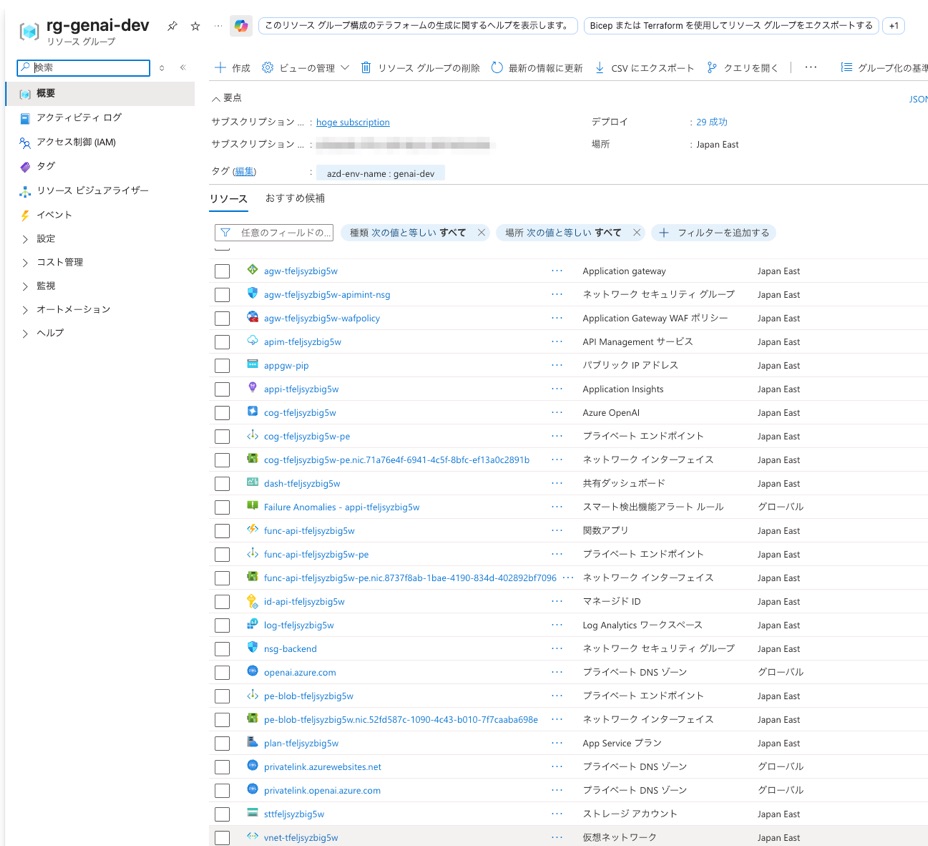The height and width of the screenshot is (846, 928).
Task: Click the API Management icon for apim-tfeljsyzbig5w
Action: [253, 341]
